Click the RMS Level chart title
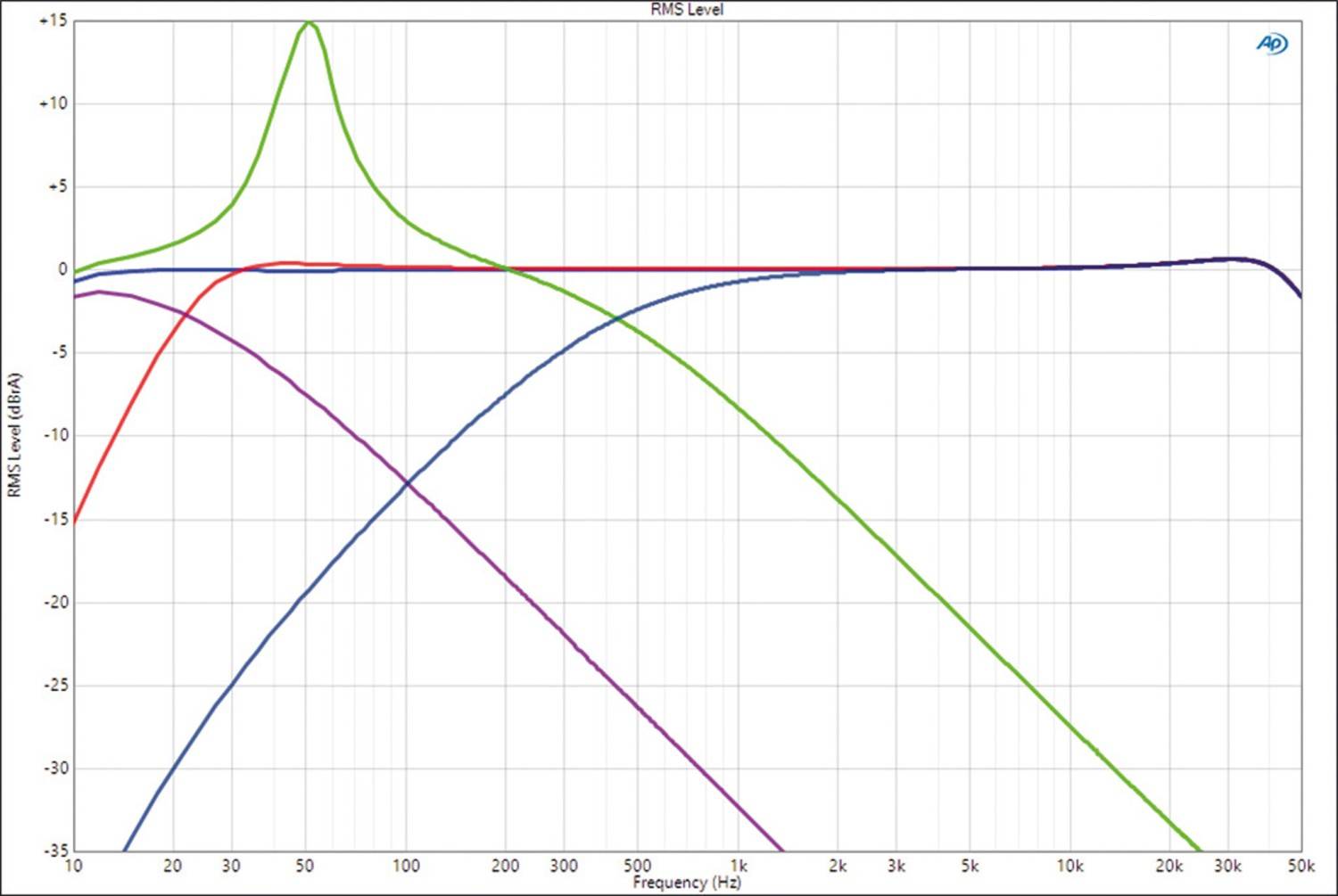Image resolution: width=1338 pixels, height=896 pixels. [685, 10]
